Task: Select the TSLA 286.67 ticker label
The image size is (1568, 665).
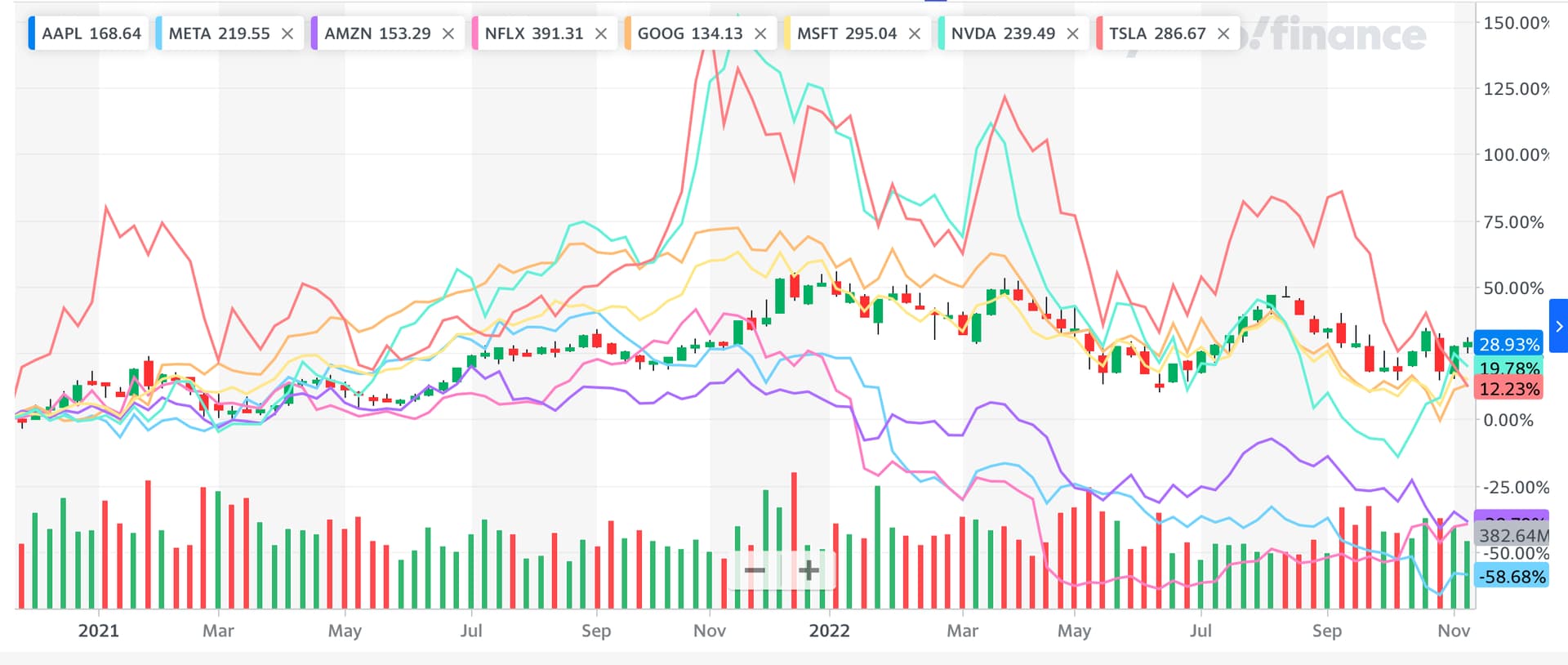Action: point(1157,33)
